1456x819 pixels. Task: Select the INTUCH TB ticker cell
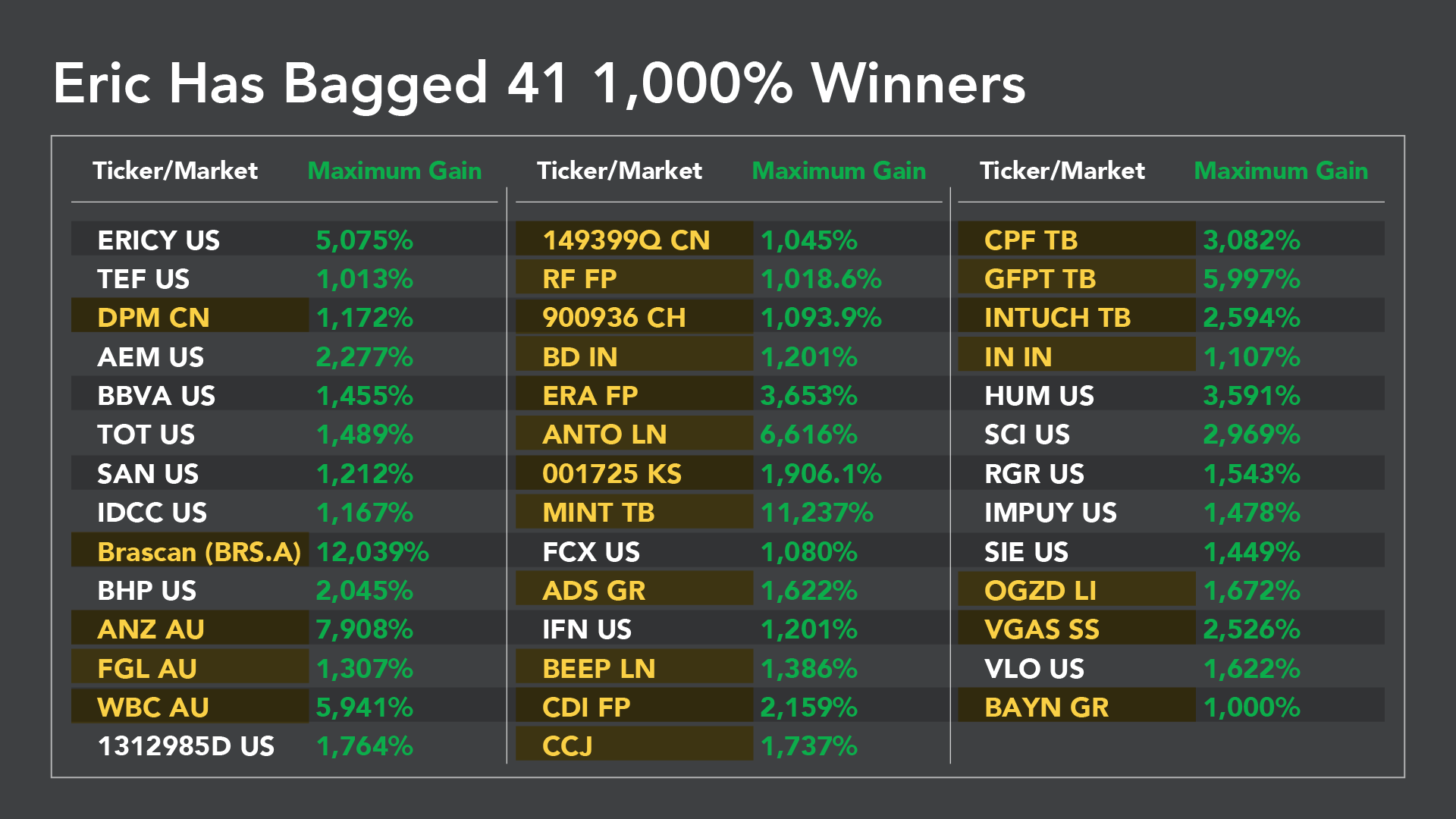[1057, 318]
